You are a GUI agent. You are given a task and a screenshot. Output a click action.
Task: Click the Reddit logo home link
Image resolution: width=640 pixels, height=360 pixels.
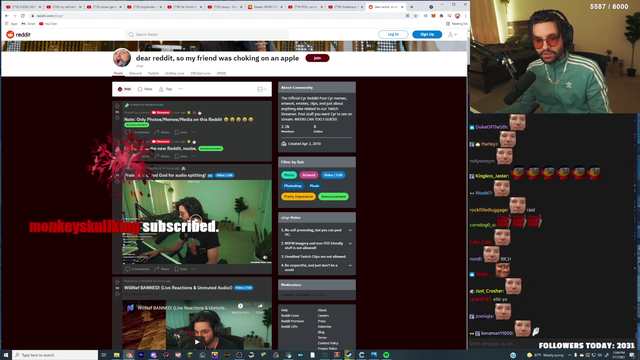pyautogui.click(x=18, y=35)
